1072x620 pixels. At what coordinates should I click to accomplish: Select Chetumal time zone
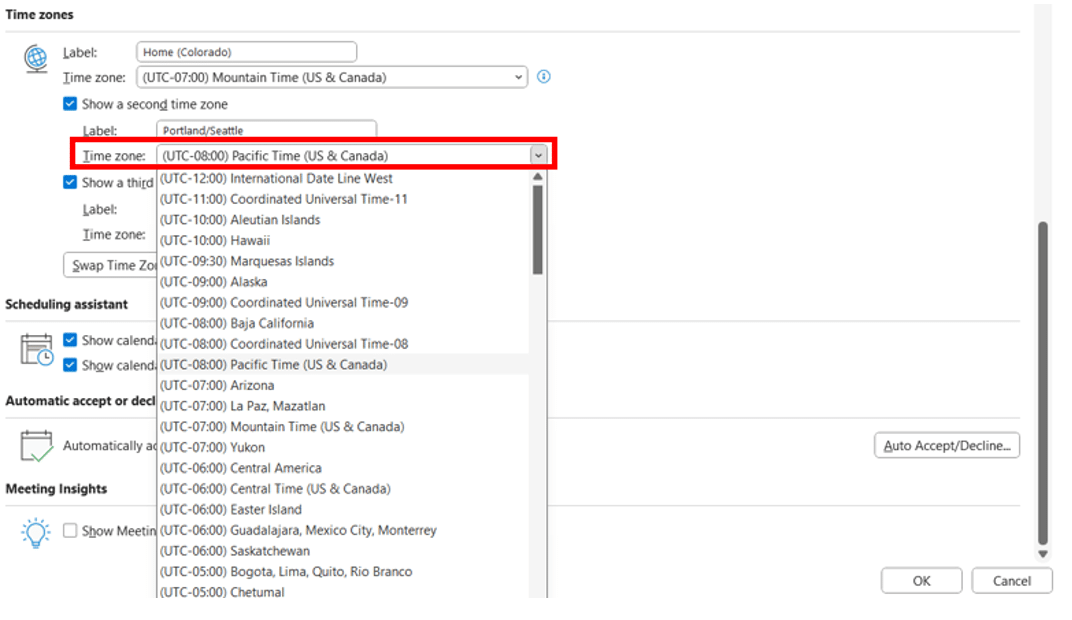click(x=343, y=591)
